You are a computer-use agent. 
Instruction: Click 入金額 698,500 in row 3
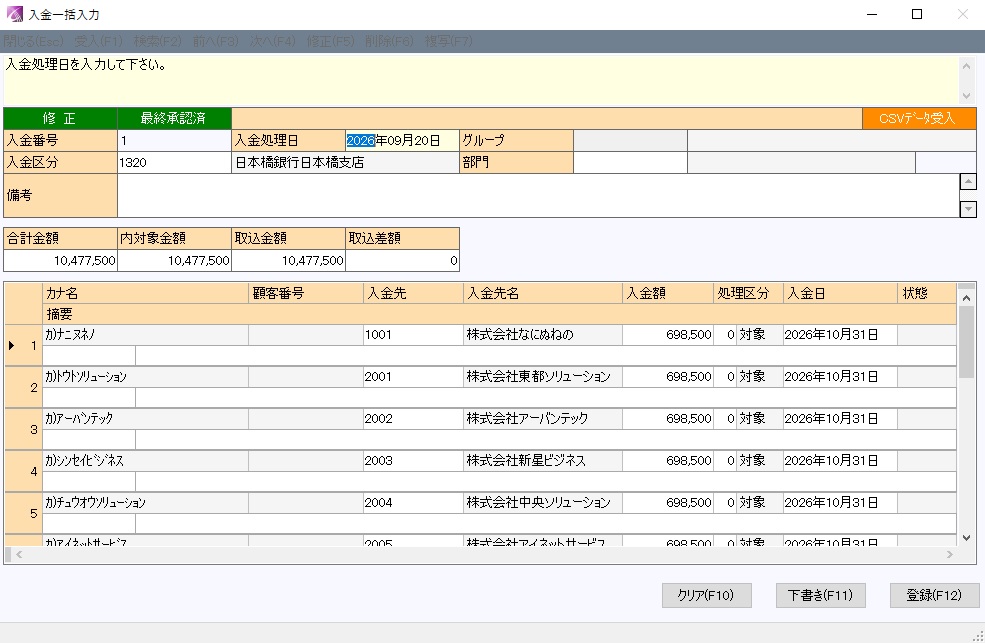click(x=668, y=419)
